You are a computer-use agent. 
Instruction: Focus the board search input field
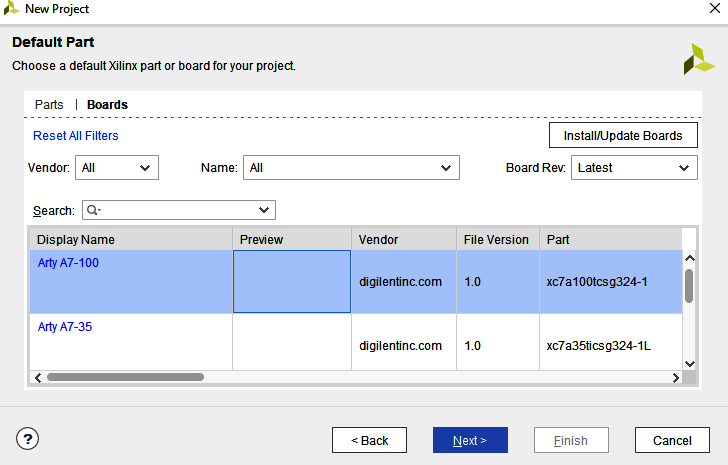click(x=179, y=210)
